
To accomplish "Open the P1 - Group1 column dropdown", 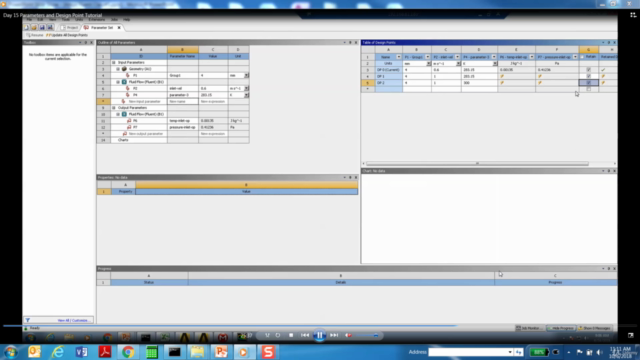I will coord(428,57).
